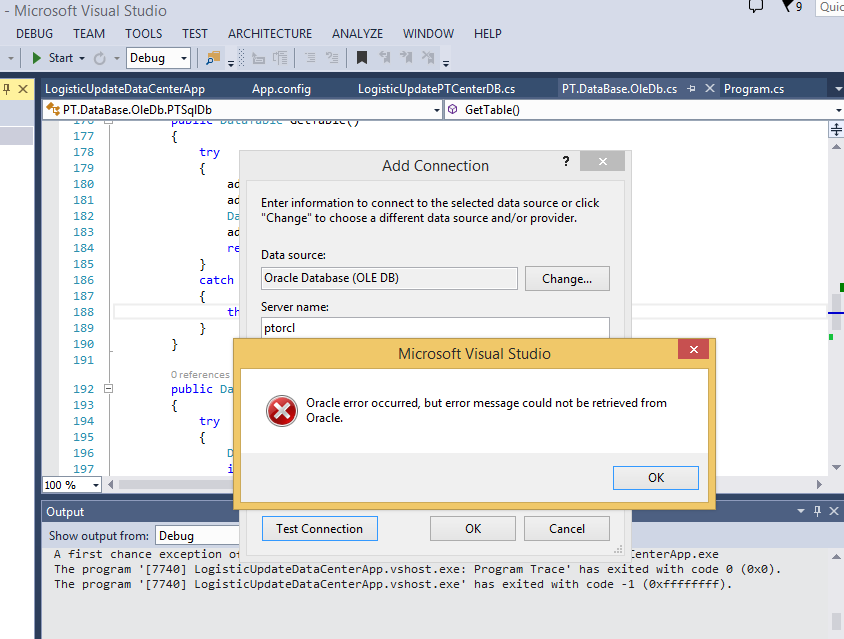Open the 100 % zoom level dropdown
844x639 pixels.
point(95,485)
